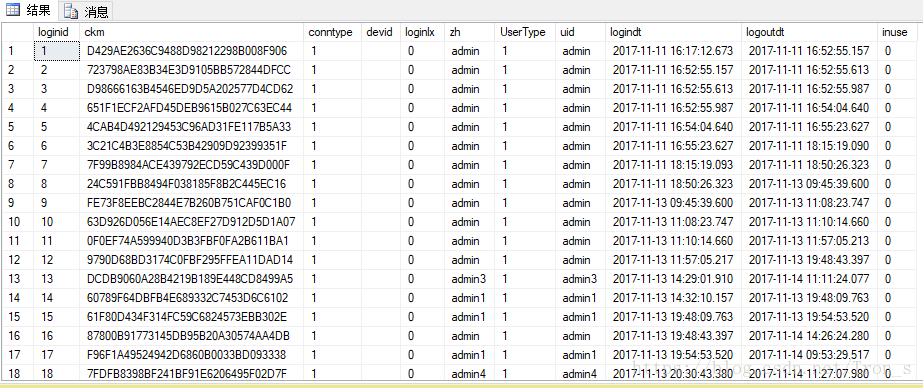Switch to the 结果 results tab

29,10
